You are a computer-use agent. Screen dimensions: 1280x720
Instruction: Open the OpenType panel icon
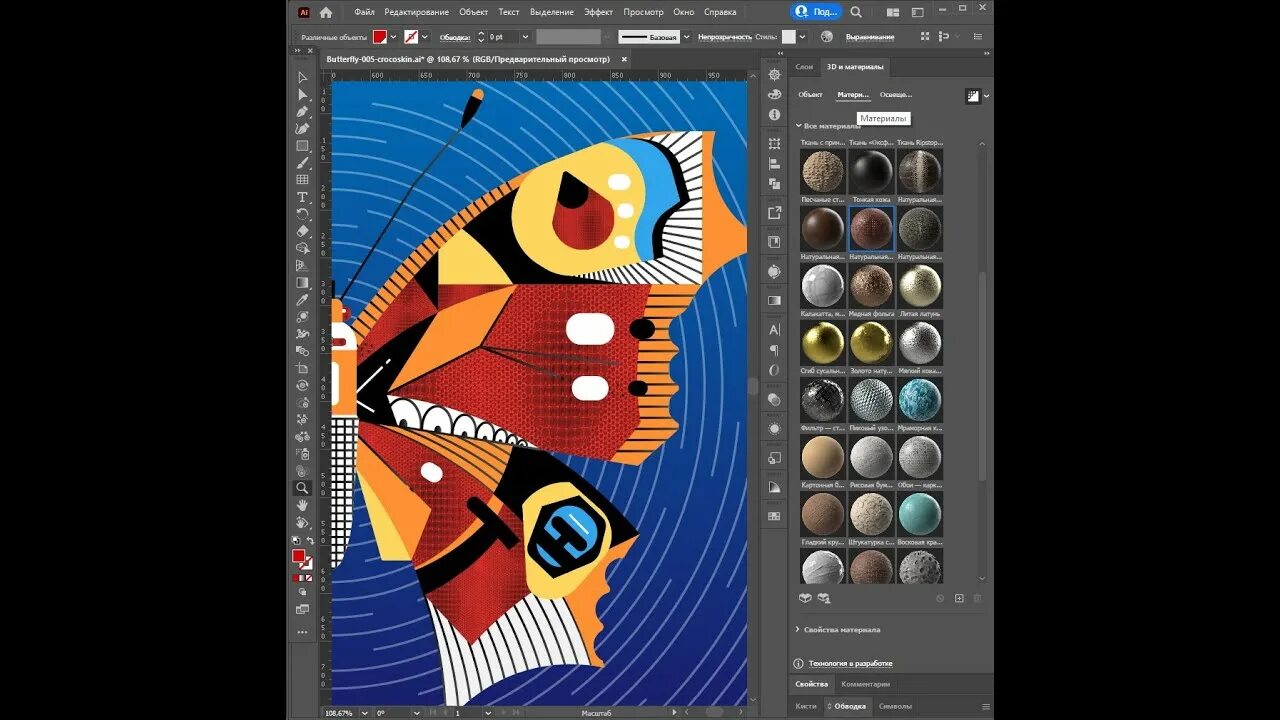(x=774, y=370)
